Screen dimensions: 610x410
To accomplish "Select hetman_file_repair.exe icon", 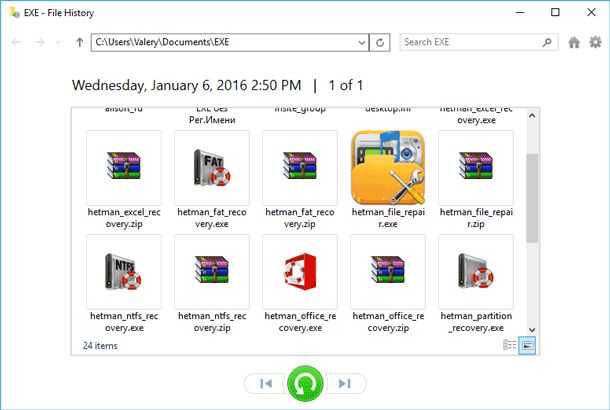I will pyautogui.click(x=388, y=166).
